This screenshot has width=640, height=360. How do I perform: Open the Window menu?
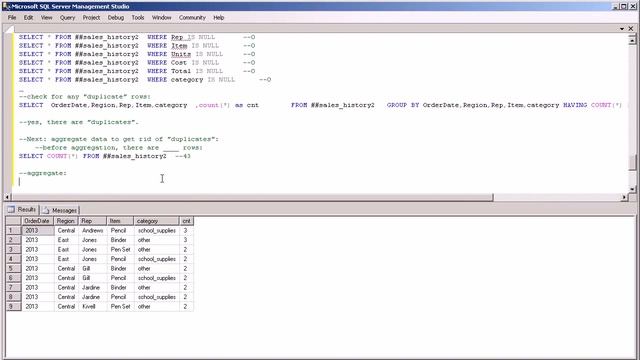click(x=161, y=18)
